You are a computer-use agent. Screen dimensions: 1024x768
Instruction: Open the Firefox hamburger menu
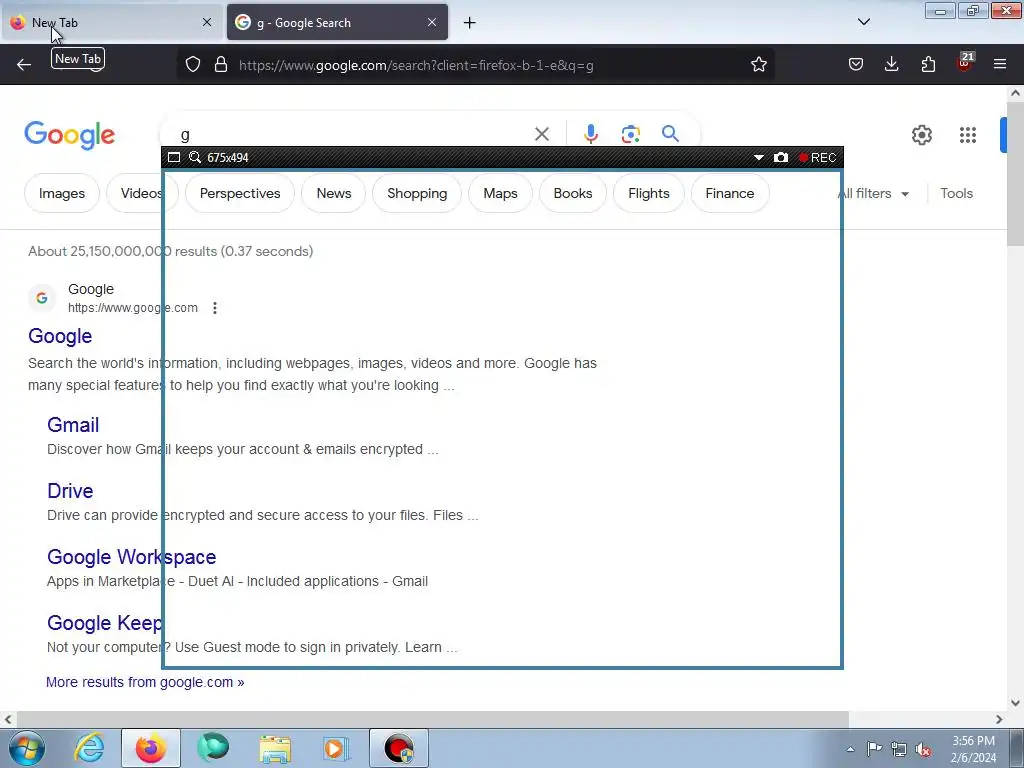point(1000,64)
